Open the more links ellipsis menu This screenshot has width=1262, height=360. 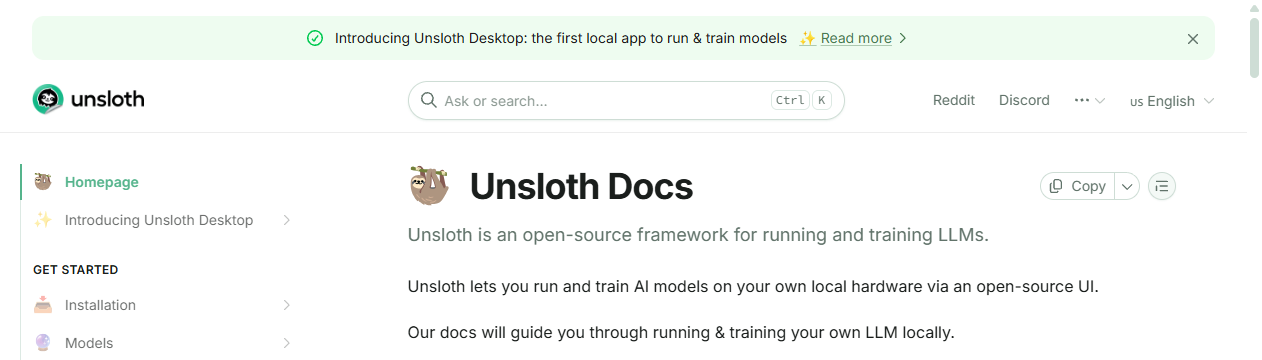pyautogui.click(x=1089, y=100)
